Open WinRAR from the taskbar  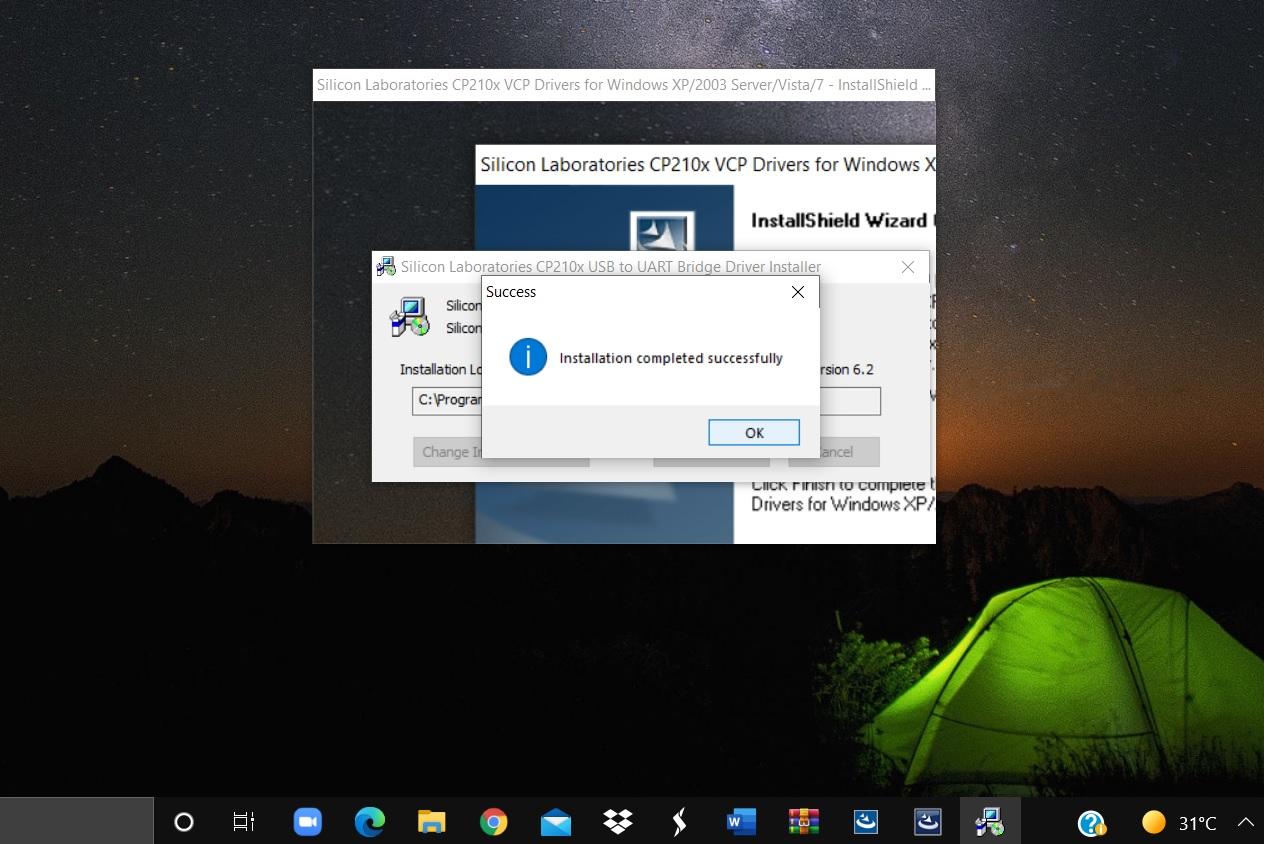[802, 822]
